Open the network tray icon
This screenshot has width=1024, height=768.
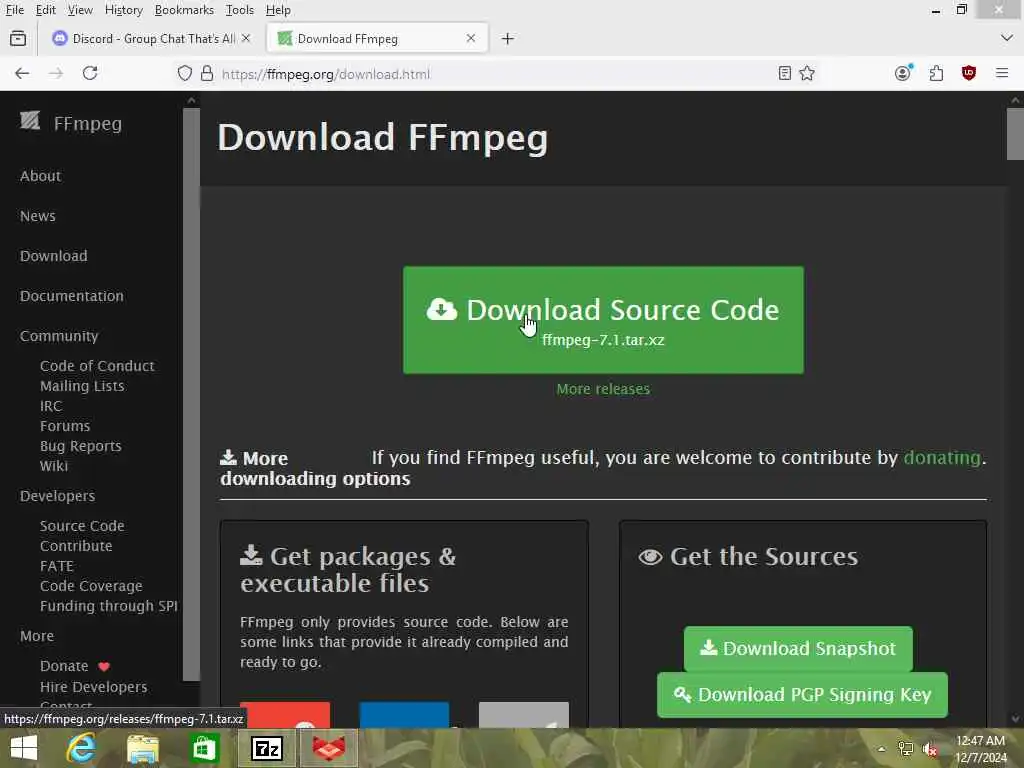coord(906,749)
